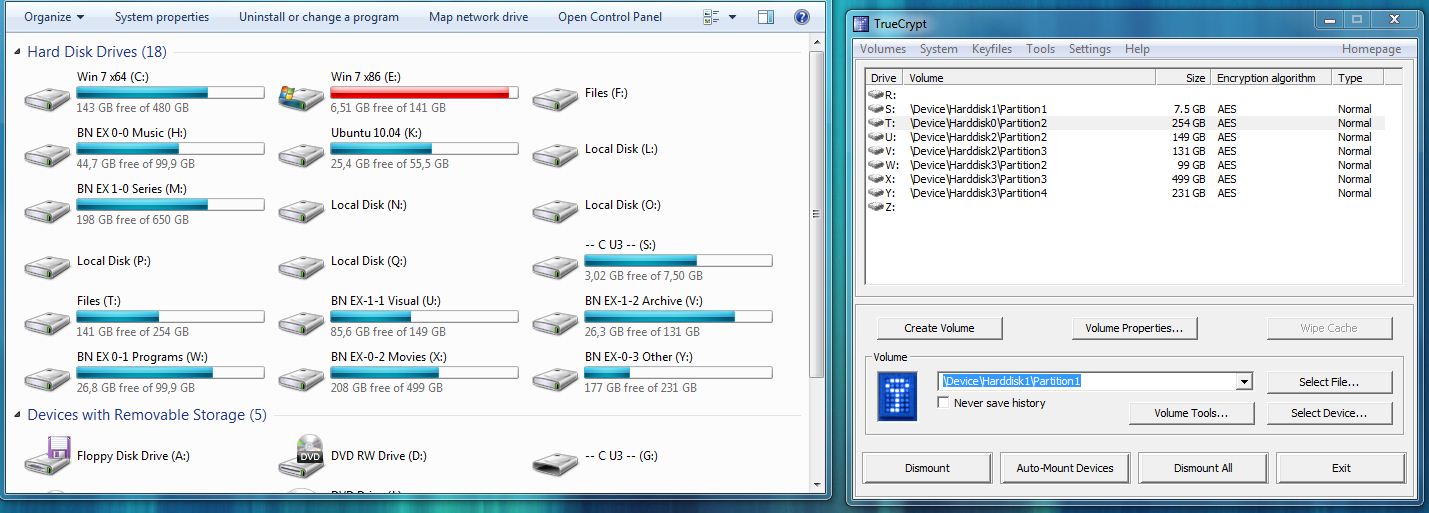Click the Dismount All button
1429x513 pixels.
point(1203,468)
